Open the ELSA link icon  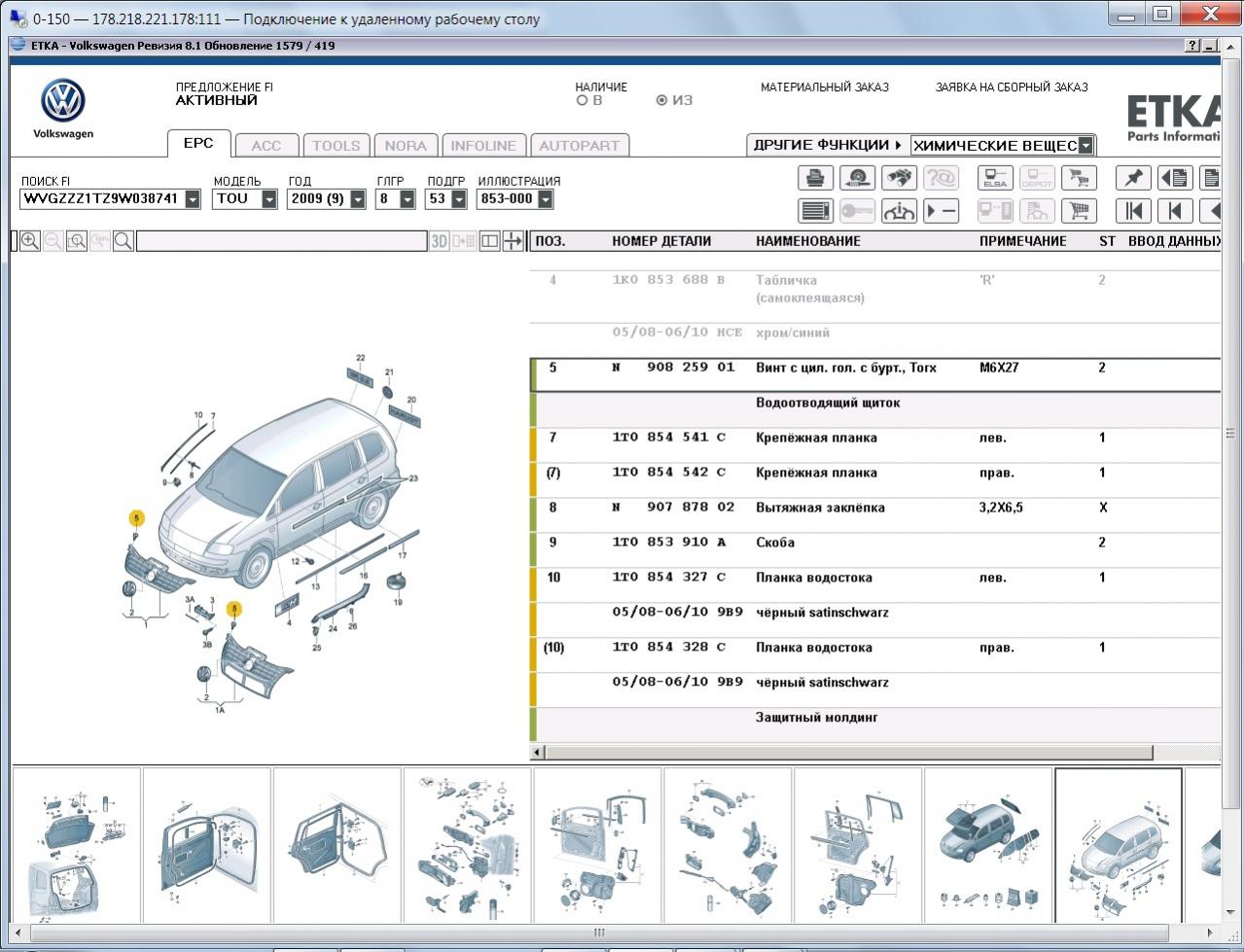995,178
